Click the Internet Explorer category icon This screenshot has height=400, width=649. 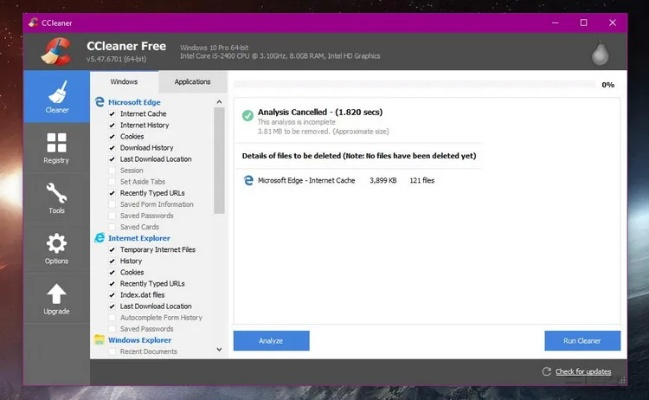coord(99,238)
